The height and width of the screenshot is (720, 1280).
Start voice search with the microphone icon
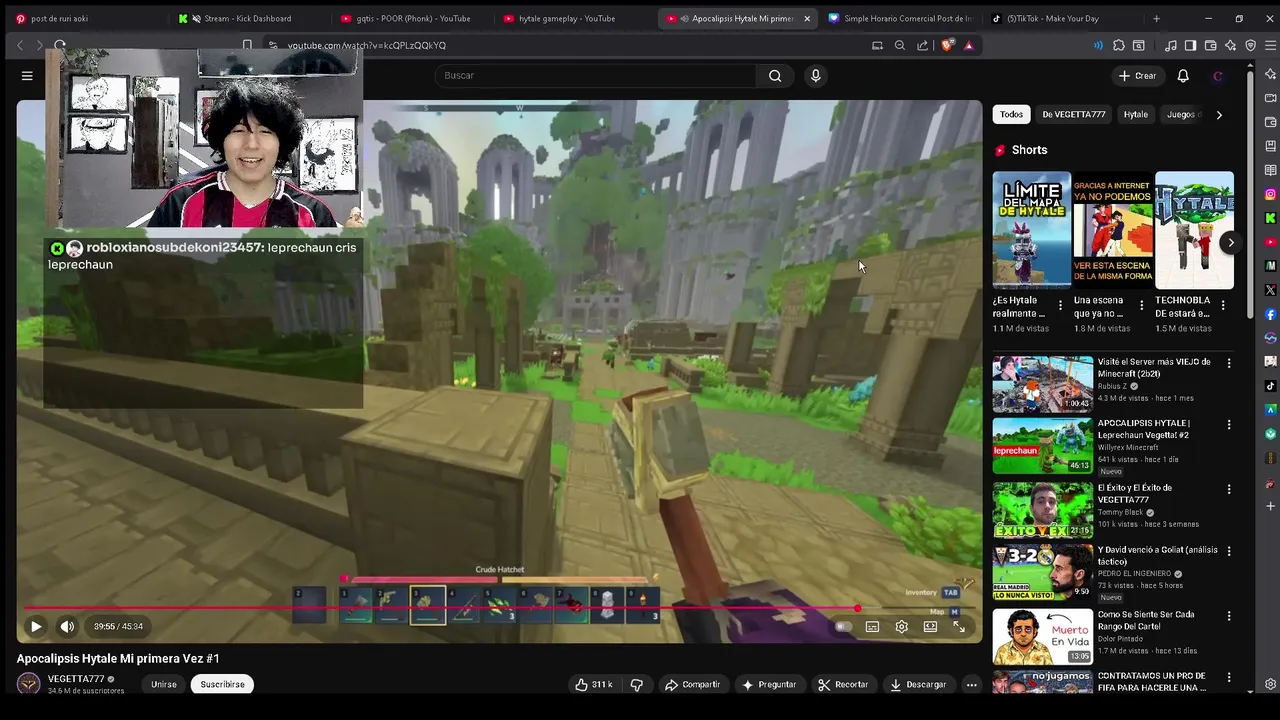(x=816, y=76)
